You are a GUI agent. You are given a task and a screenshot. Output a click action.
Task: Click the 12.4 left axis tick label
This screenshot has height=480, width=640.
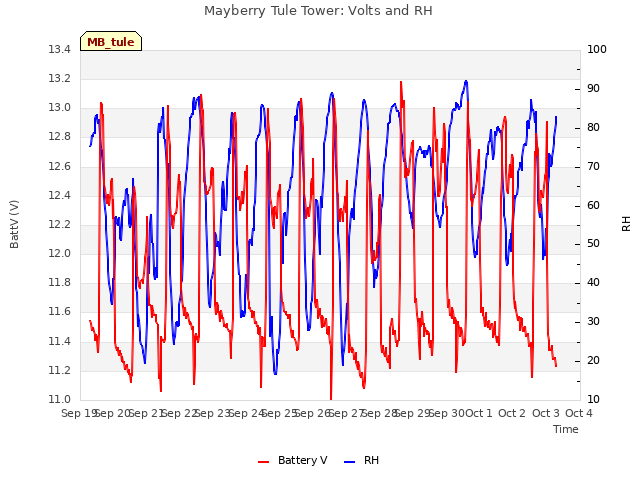coord(60,195)
